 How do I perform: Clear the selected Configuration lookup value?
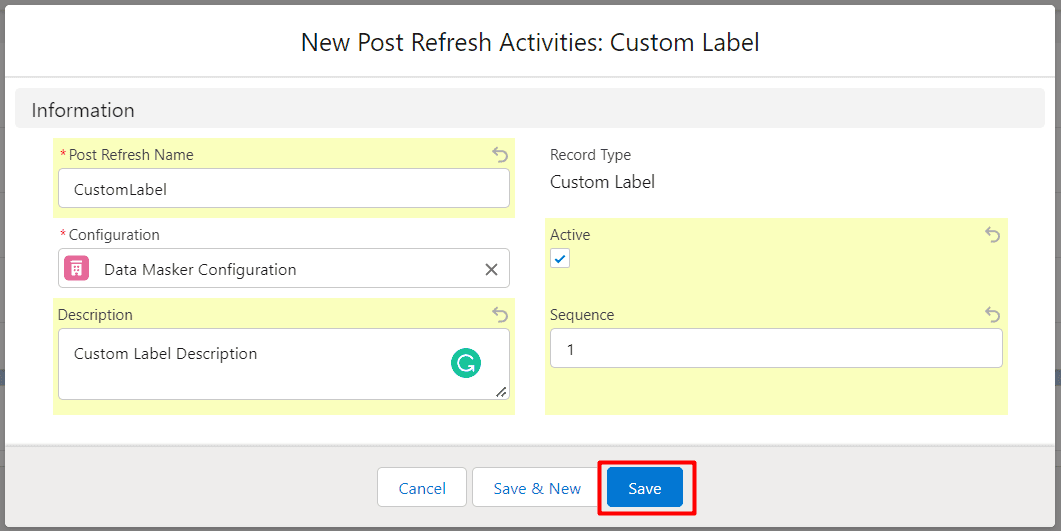(x=491, y=269)
